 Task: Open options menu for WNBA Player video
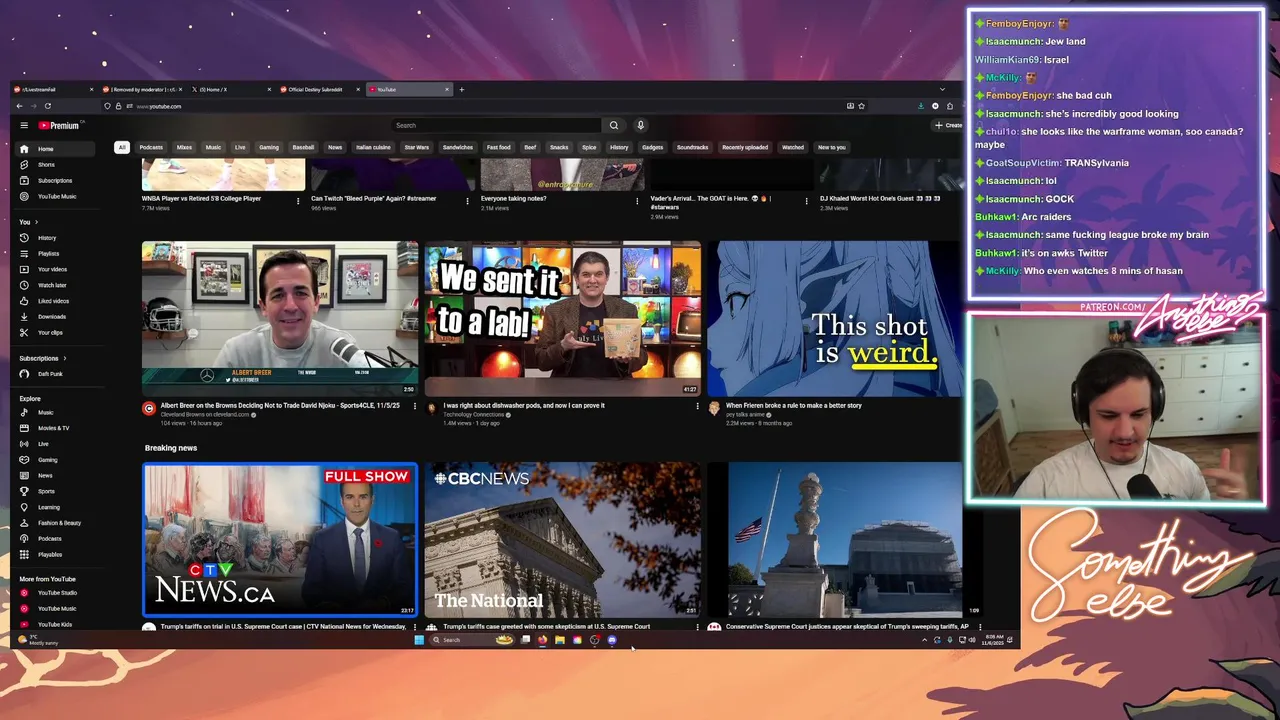point(297,200)
